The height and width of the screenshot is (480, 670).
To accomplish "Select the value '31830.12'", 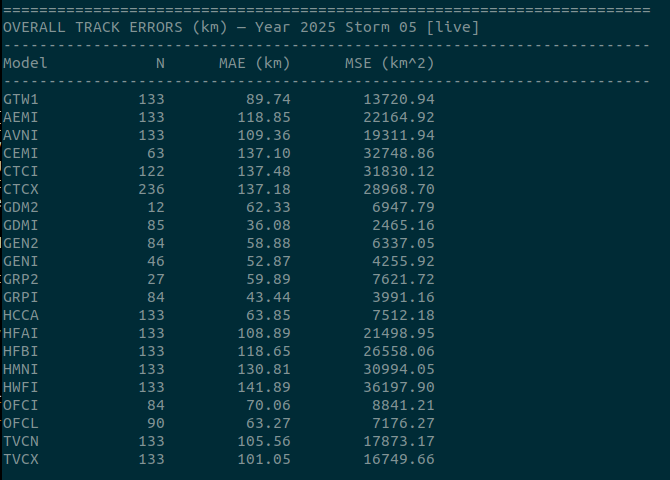I will (399, 171).
